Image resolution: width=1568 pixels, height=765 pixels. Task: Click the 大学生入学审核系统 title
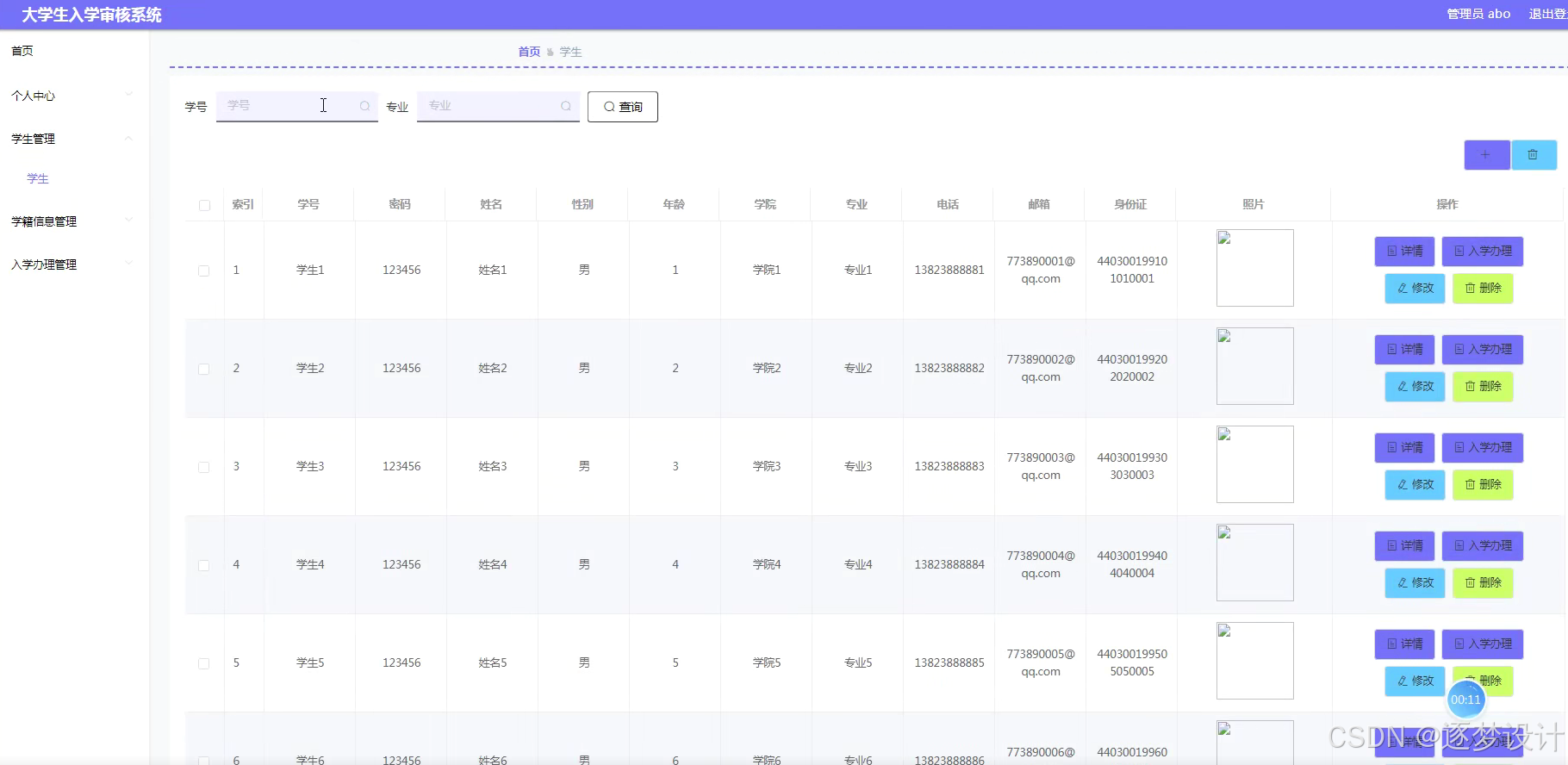coord(91,15)
